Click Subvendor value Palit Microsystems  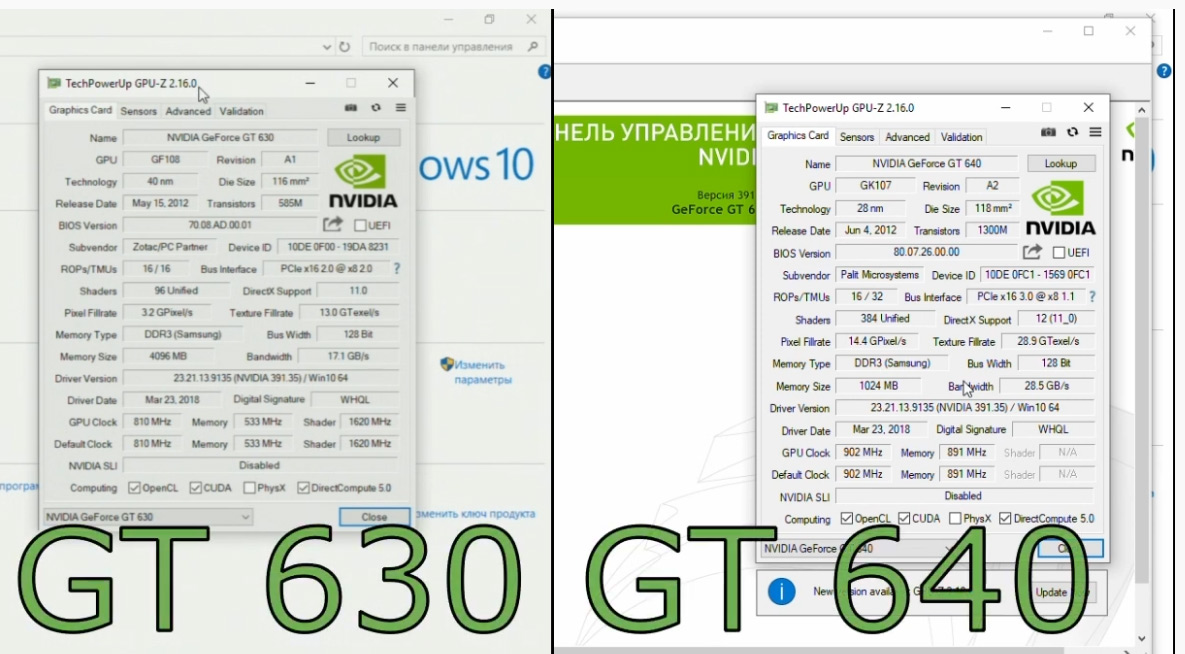880,275
